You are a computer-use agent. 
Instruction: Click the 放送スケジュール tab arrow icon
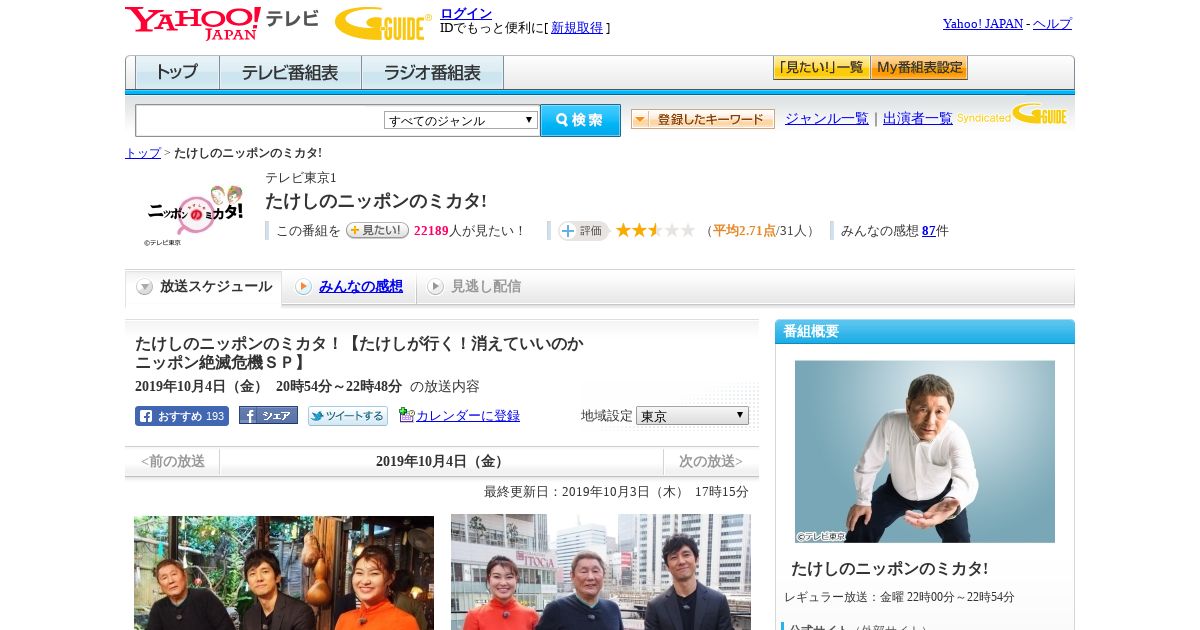tap(145, 287)
